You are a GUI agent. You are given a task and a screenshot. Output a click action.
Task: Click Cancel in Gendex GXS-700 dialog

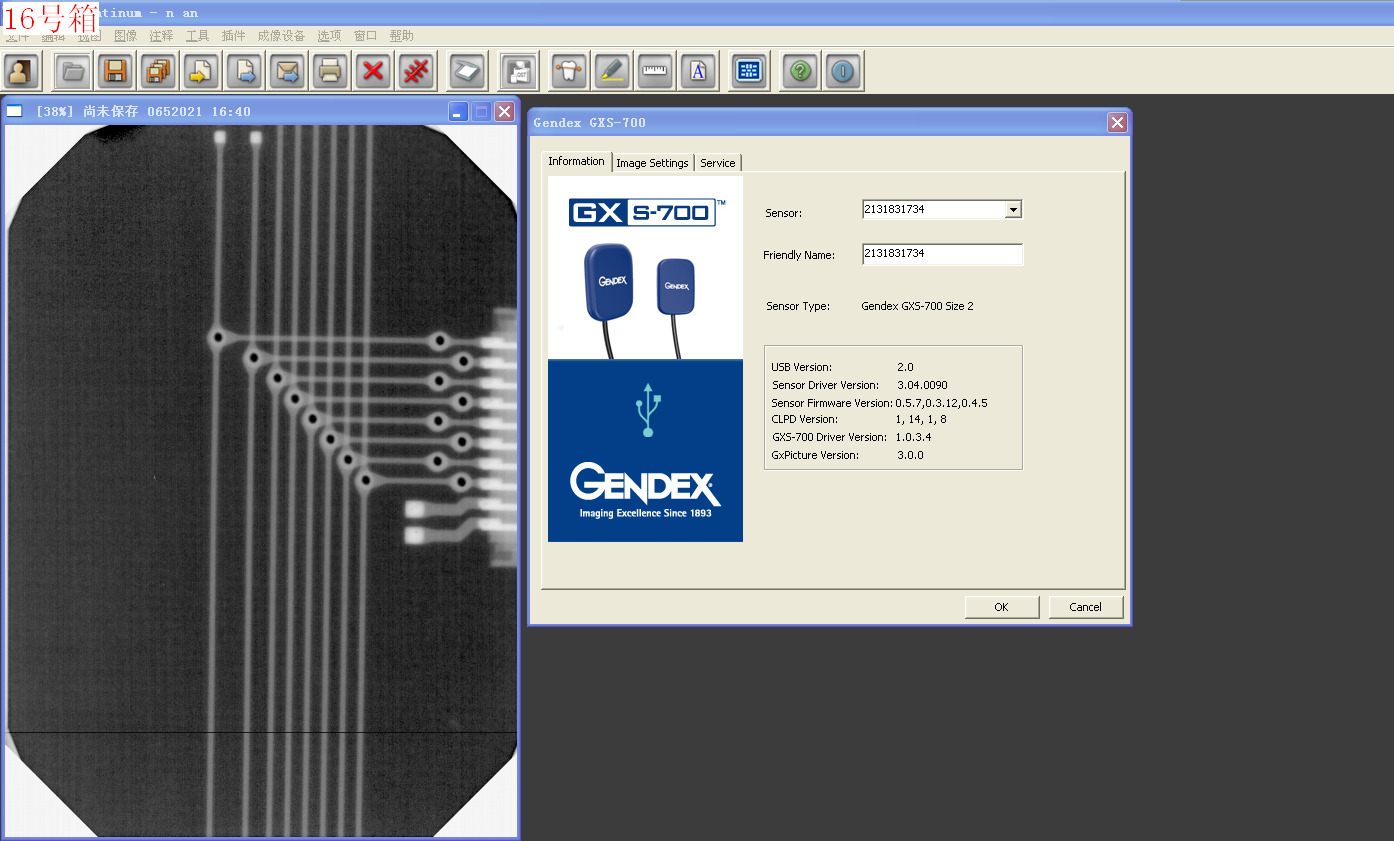1085,607
